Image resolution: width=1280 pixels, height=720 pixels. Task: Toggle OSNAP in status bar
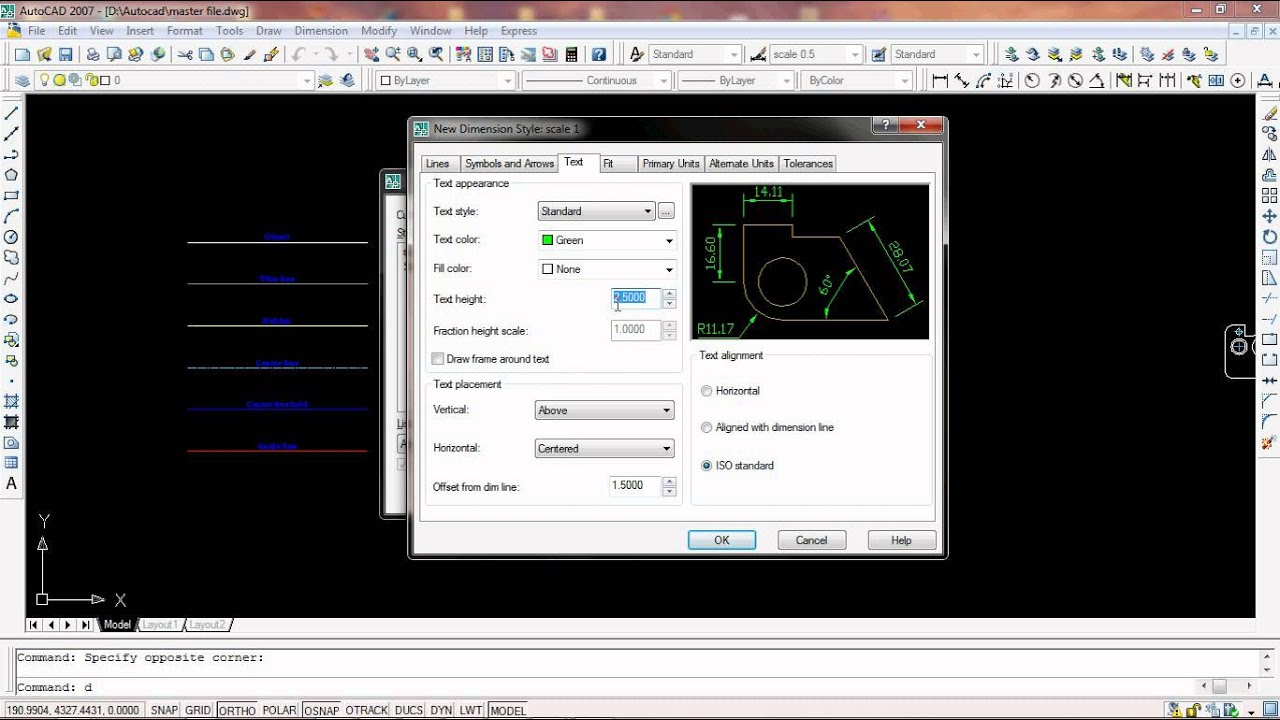coord(321,710)
